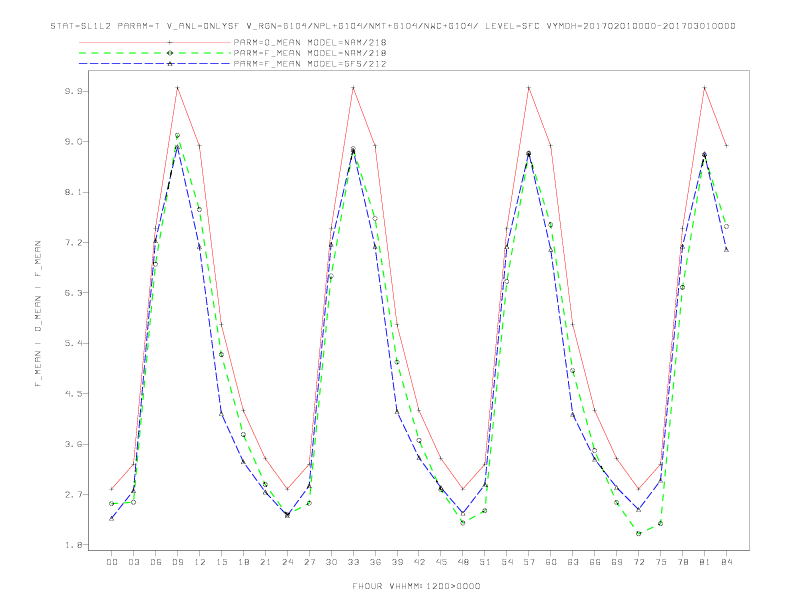Viewport: 792px width, 612px height.
Task: Click x-axis forecast hour label 00
Action: point(112,562)
